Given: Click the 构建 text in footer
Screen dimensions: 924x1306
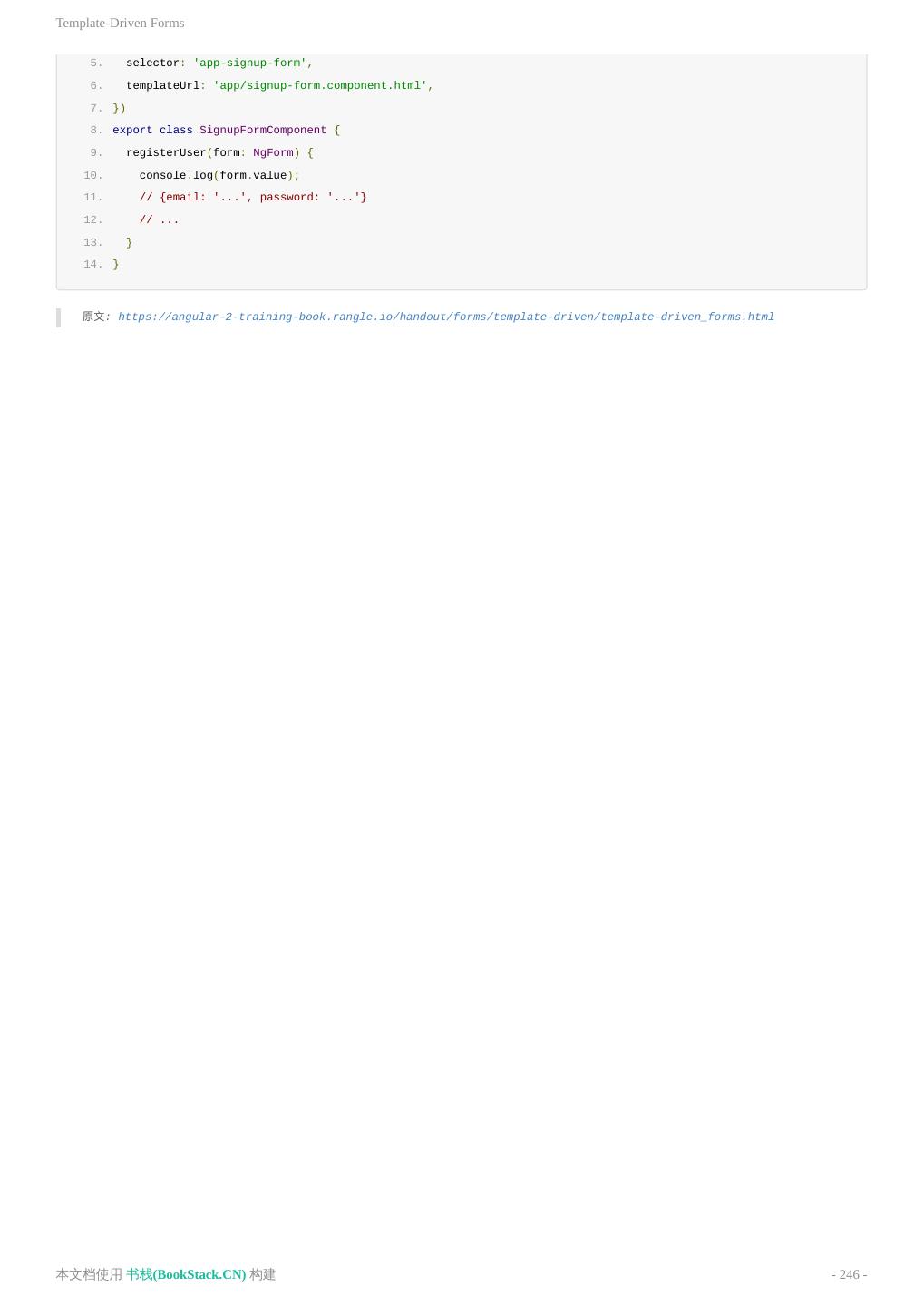Looking at the screenshot, I should click(263, 1274).
